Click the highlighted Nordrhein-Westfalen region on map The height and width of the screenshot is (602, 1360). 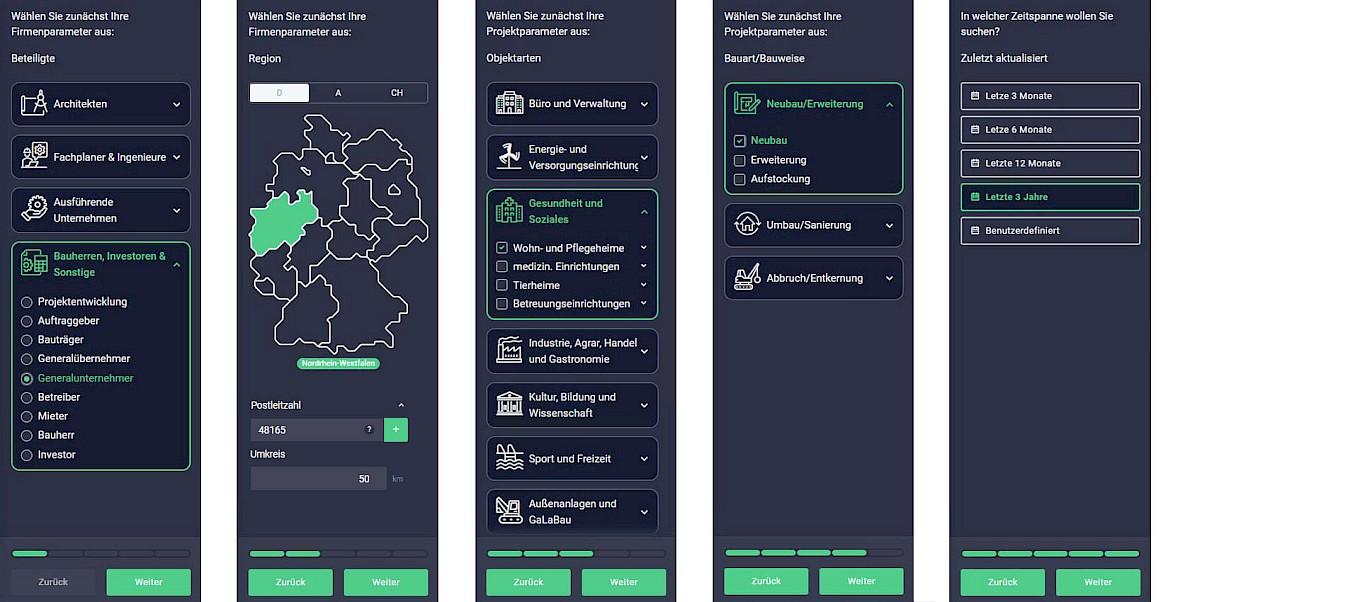tap(280, 222)
